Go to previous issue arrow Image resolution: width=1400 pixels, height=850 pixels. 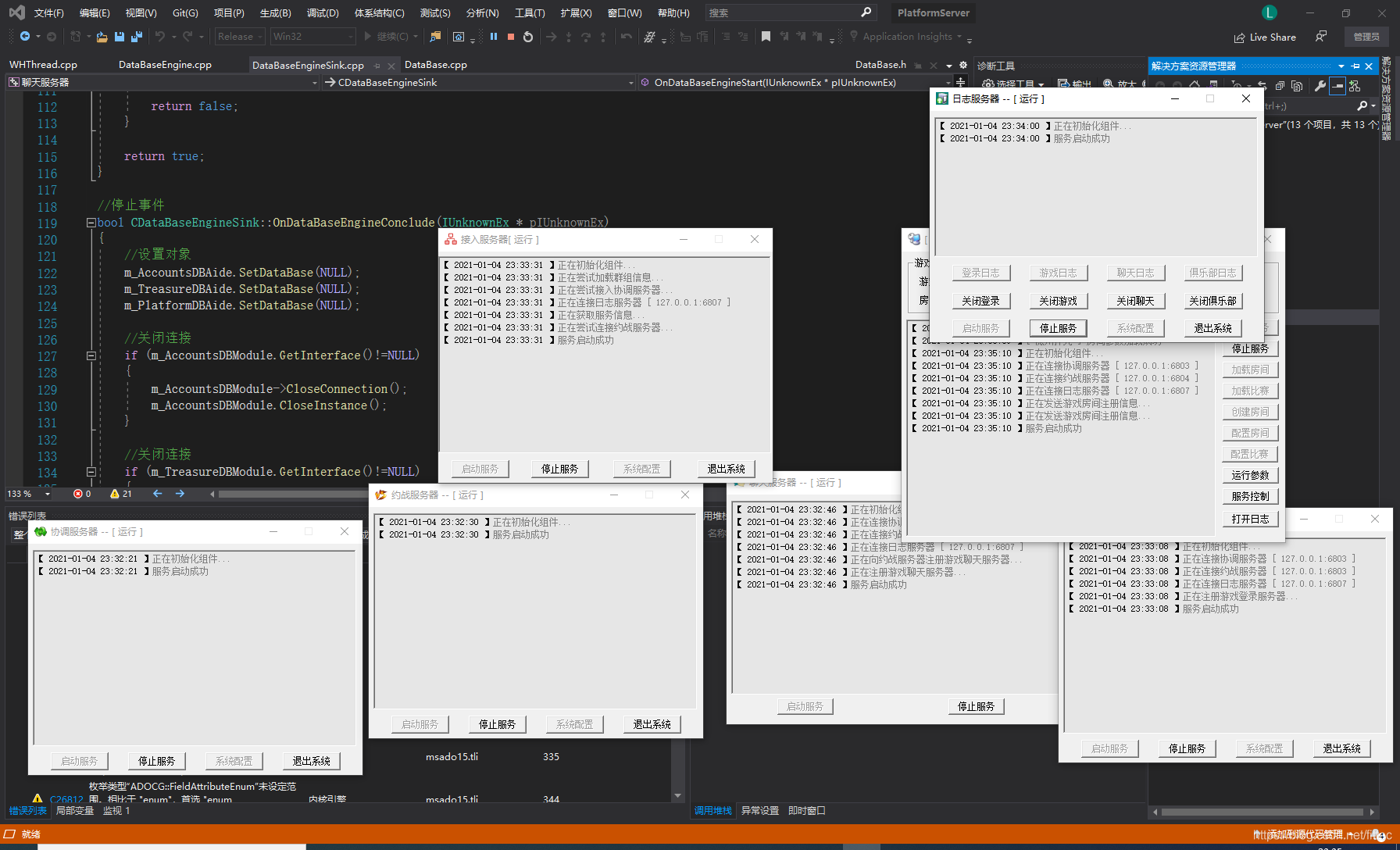coord(158,494)
